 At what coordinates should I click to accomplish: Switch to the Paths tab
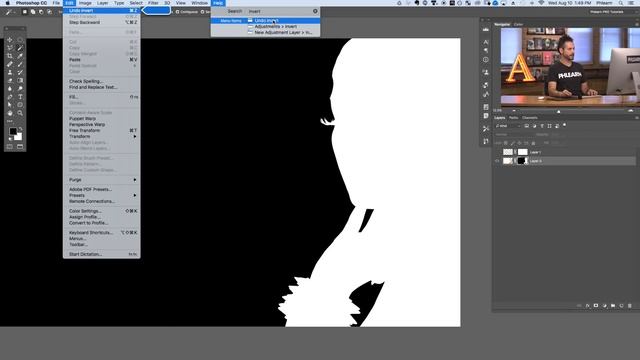(x=513, y=118)
